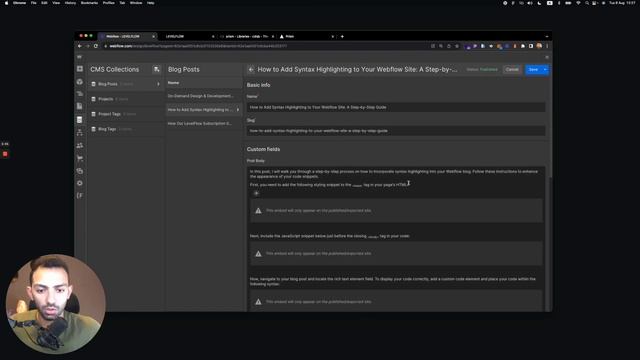Open the Navigator panel icon
The image size is (640, 360).
click(80, 94)
